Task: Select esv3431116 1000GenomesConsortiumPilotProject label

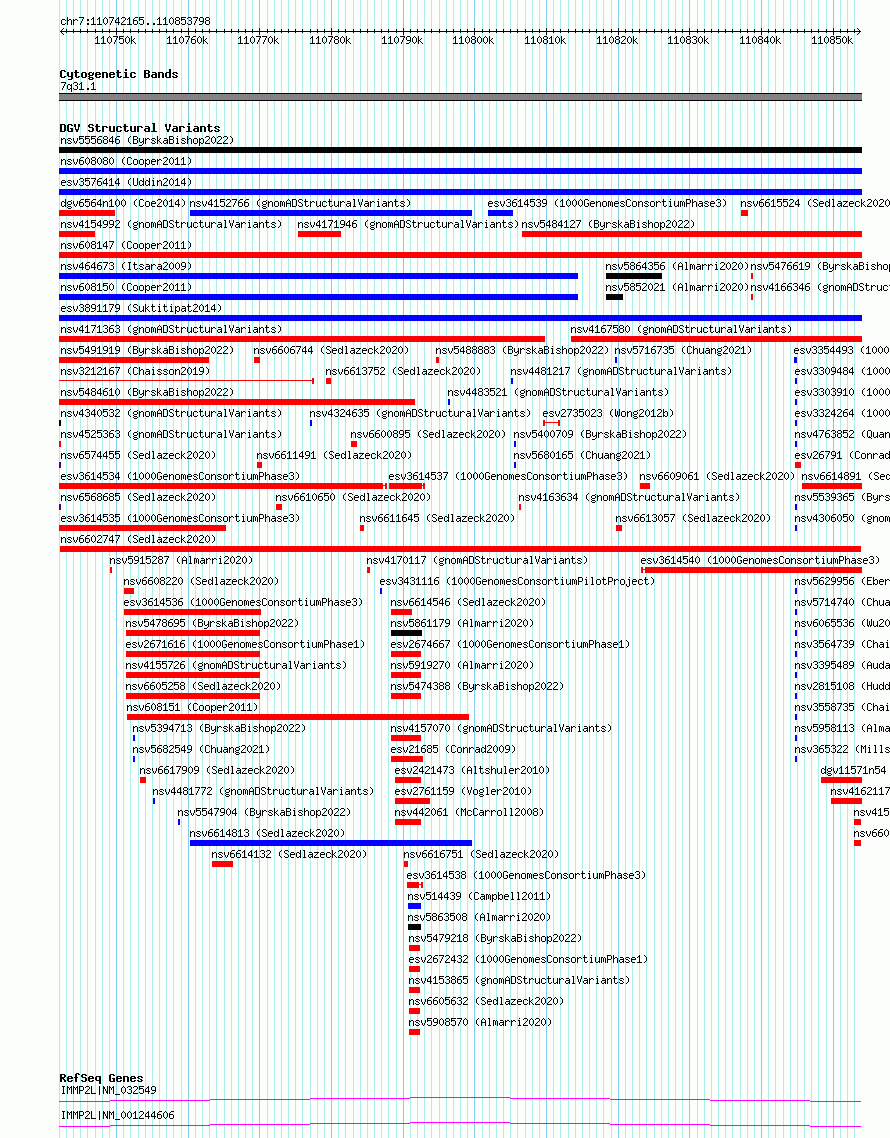Action: point(517,582)
